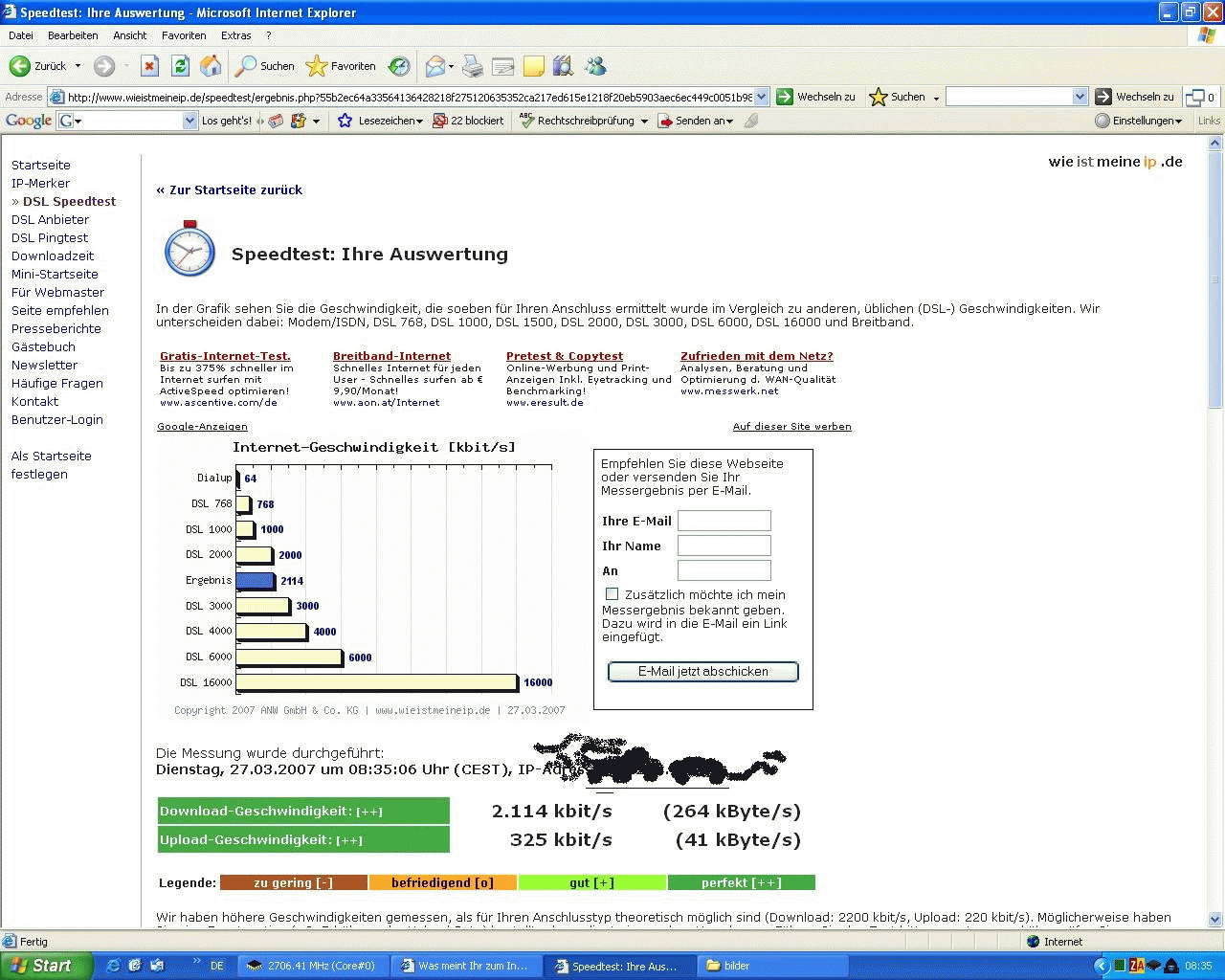Stop loading the page

point(149,66)
